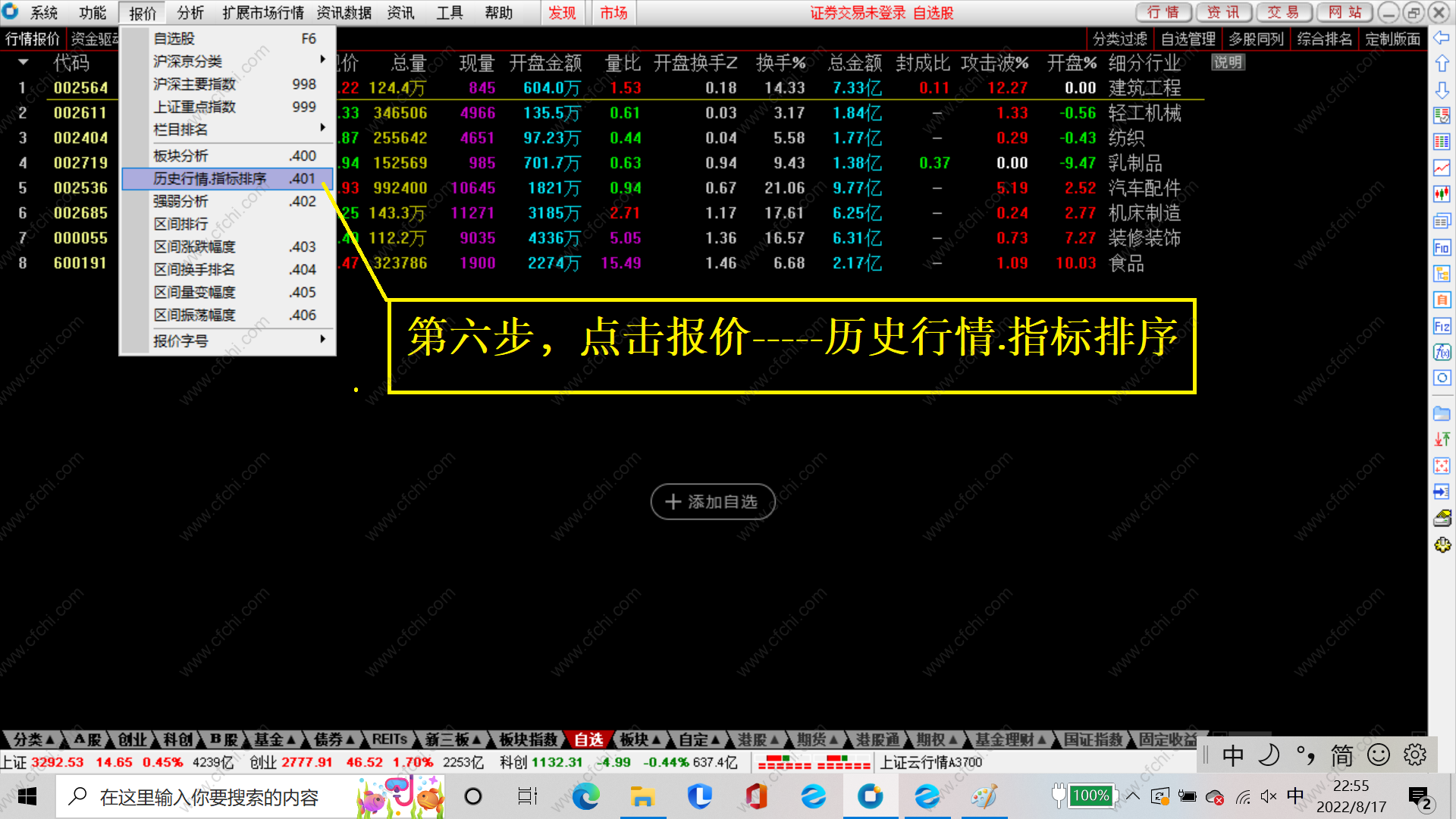Screen dimensions: 1456x819
Task: Click the 100% battery level indicator
Action: (x=1090, y=795)
